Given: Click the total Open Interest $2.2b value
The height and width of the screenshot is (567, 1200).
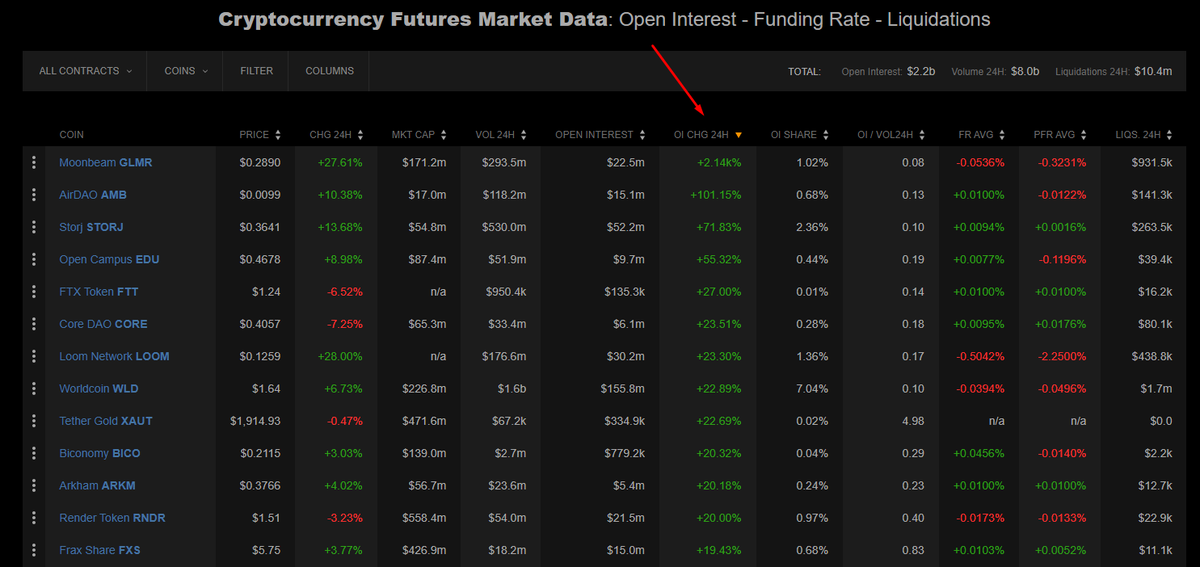Looking at the screenshot, I should pos(920,71).
